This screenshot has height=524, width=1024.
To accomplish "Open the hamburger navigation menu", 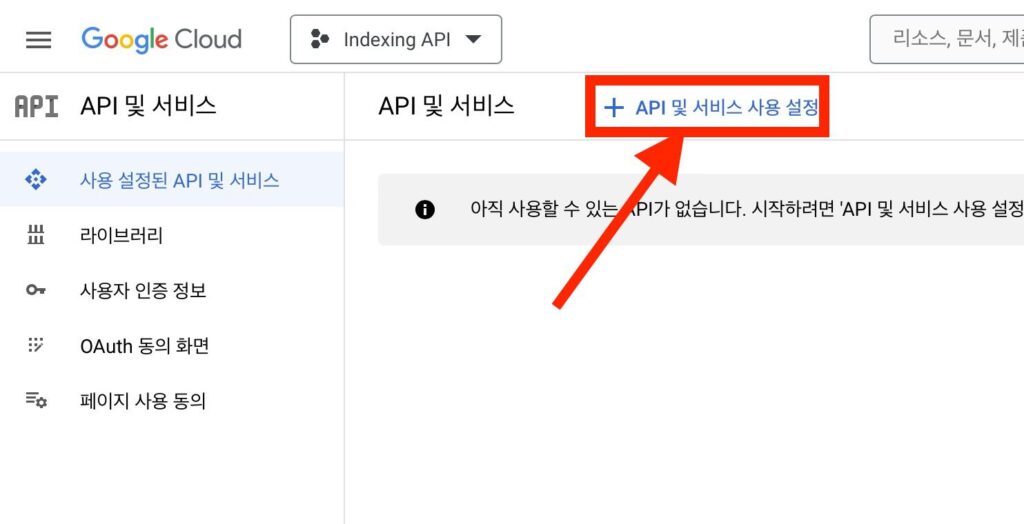I will coord(38,40).
